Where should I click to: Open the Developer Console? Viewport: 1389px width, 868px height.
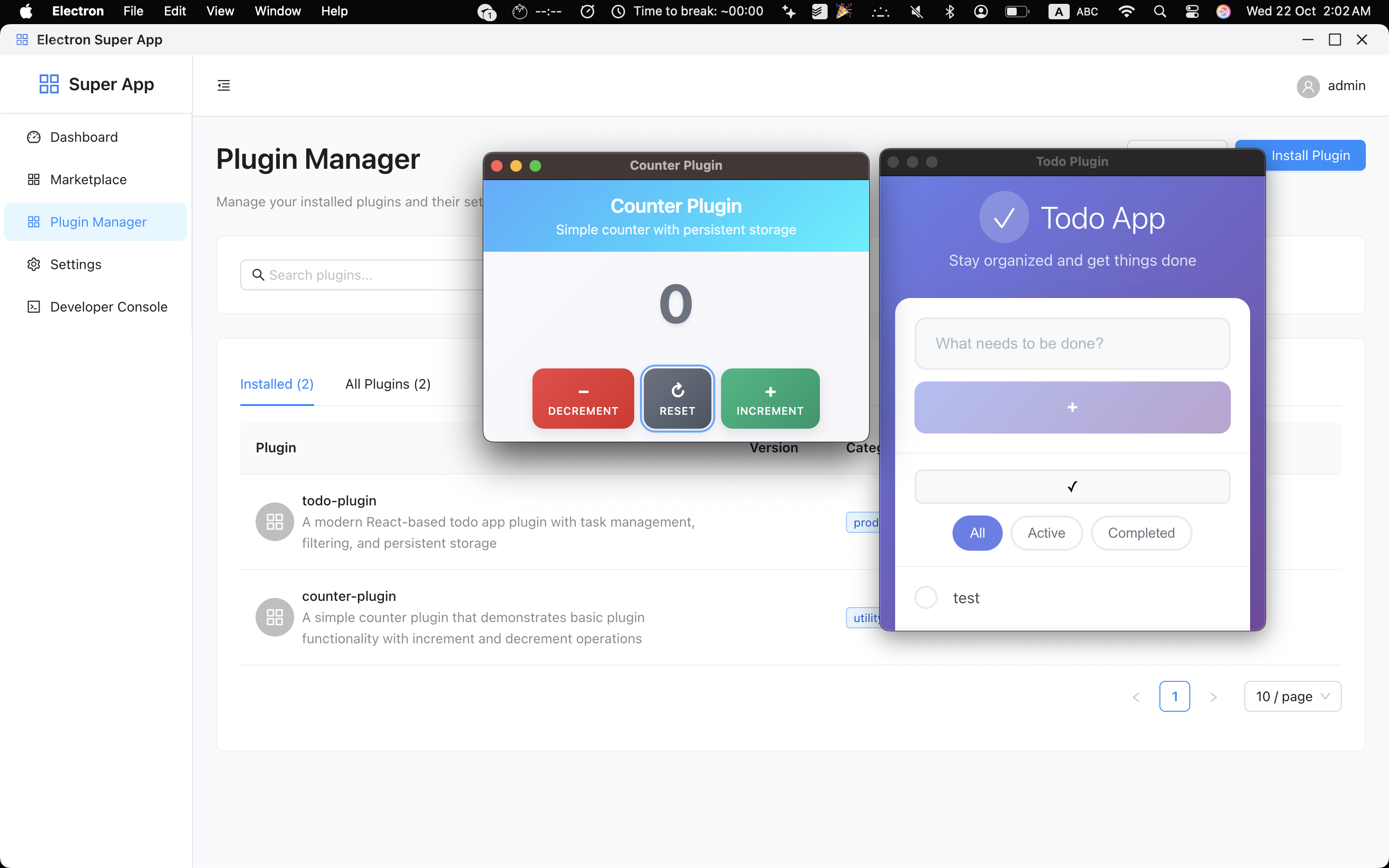pos(108,307)
